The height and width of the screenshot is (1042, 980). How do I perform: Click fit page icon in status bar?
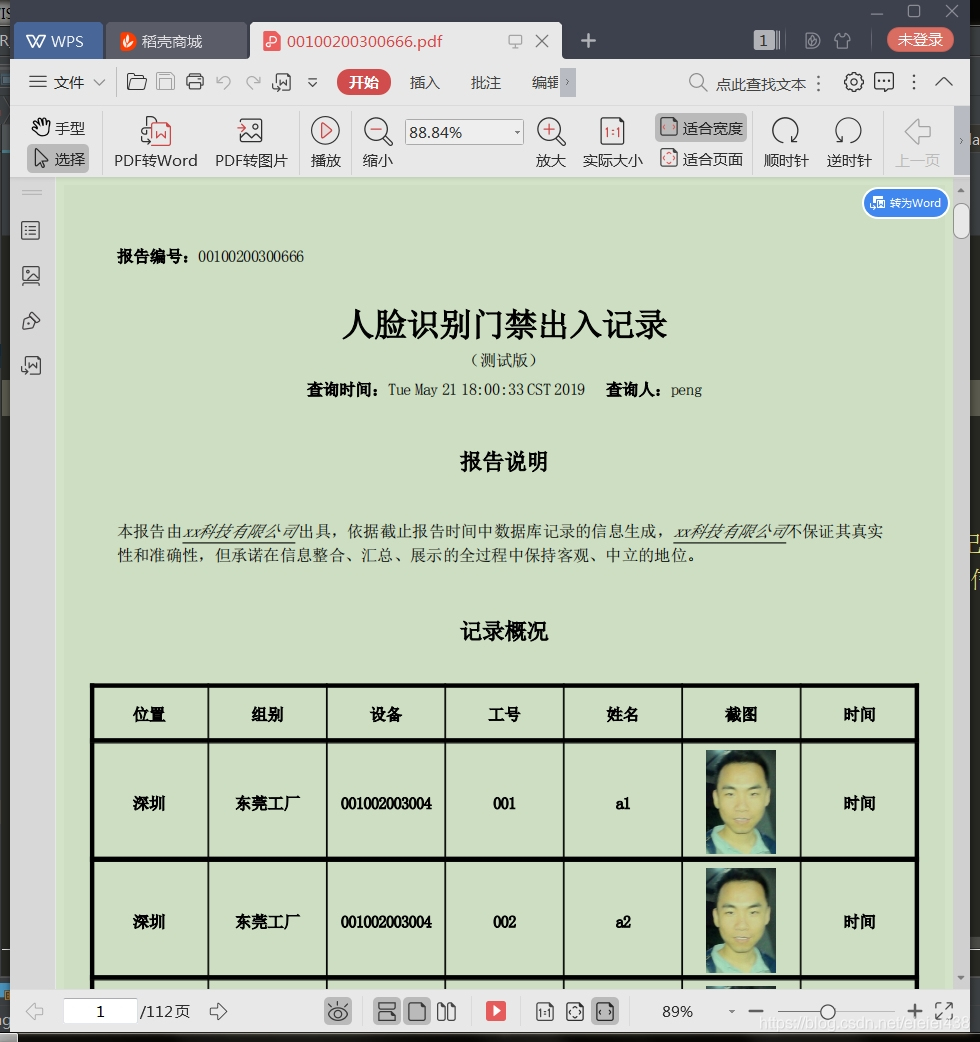575,1012
